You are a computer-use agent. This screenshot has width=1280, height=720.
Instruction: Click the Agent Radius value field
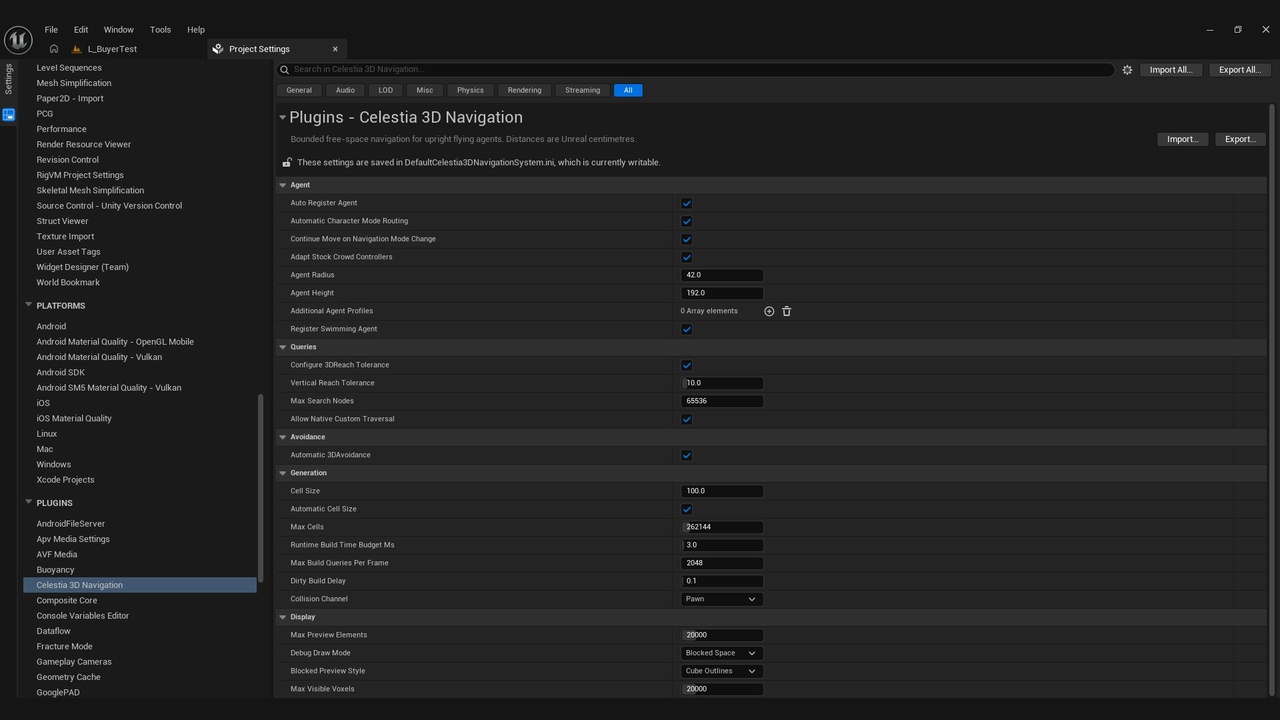[x=722, y=275]
